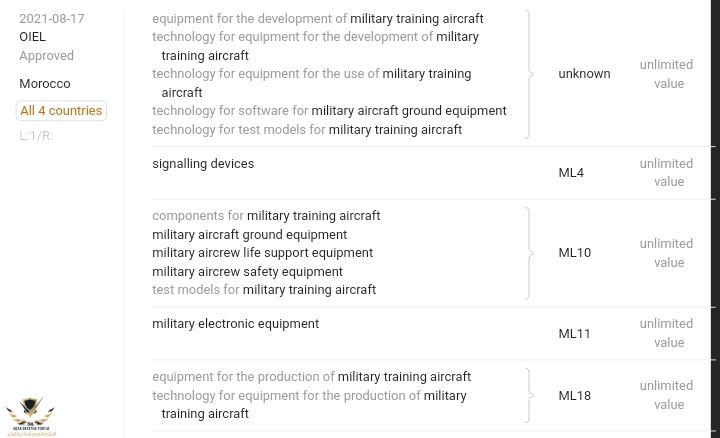Click the ML11 rating code
Image resolution: width=720 pixels, height=438 pixels.
coord(574,333)
